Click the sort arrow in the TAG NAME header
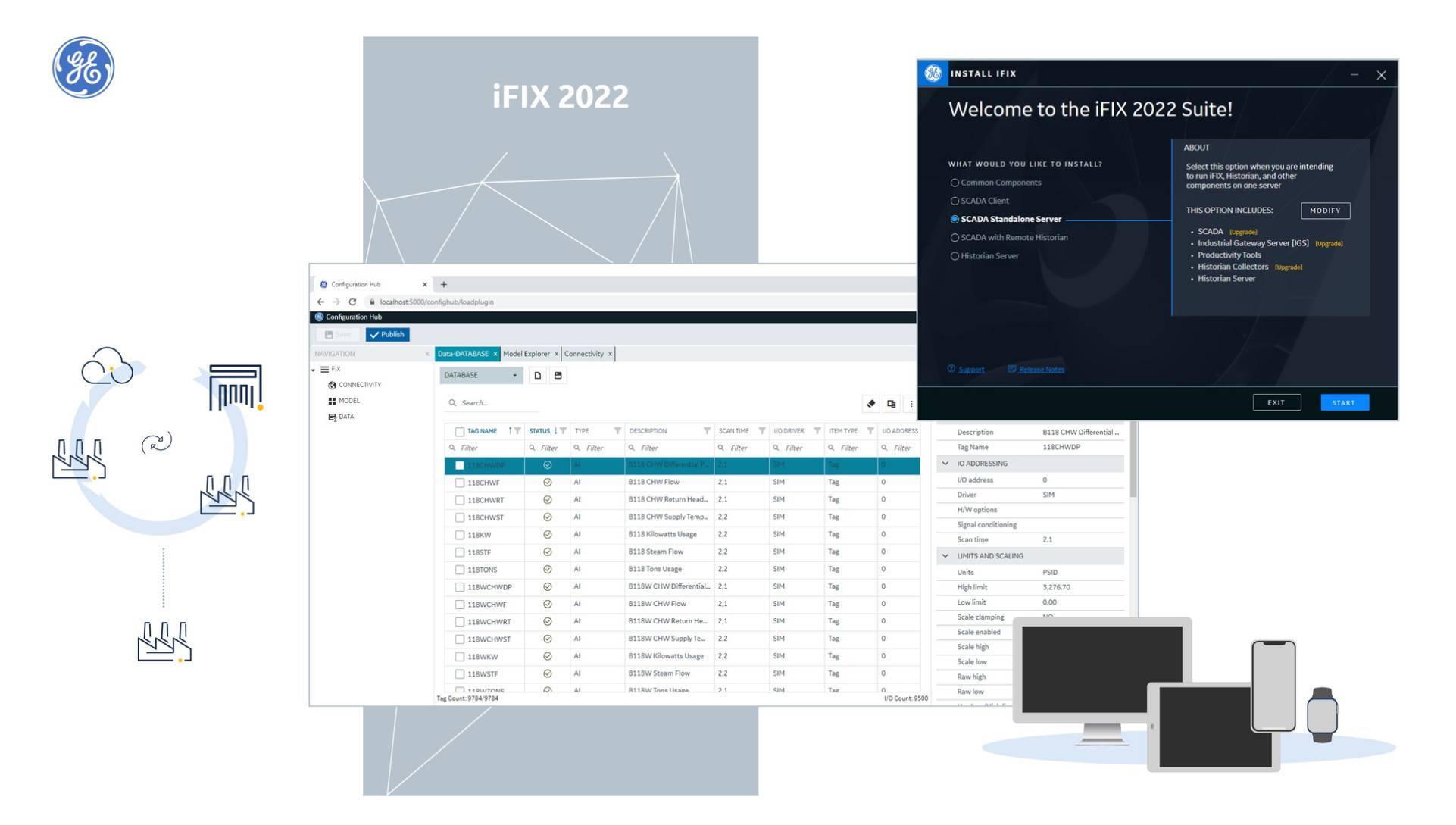 coord(510,431)
